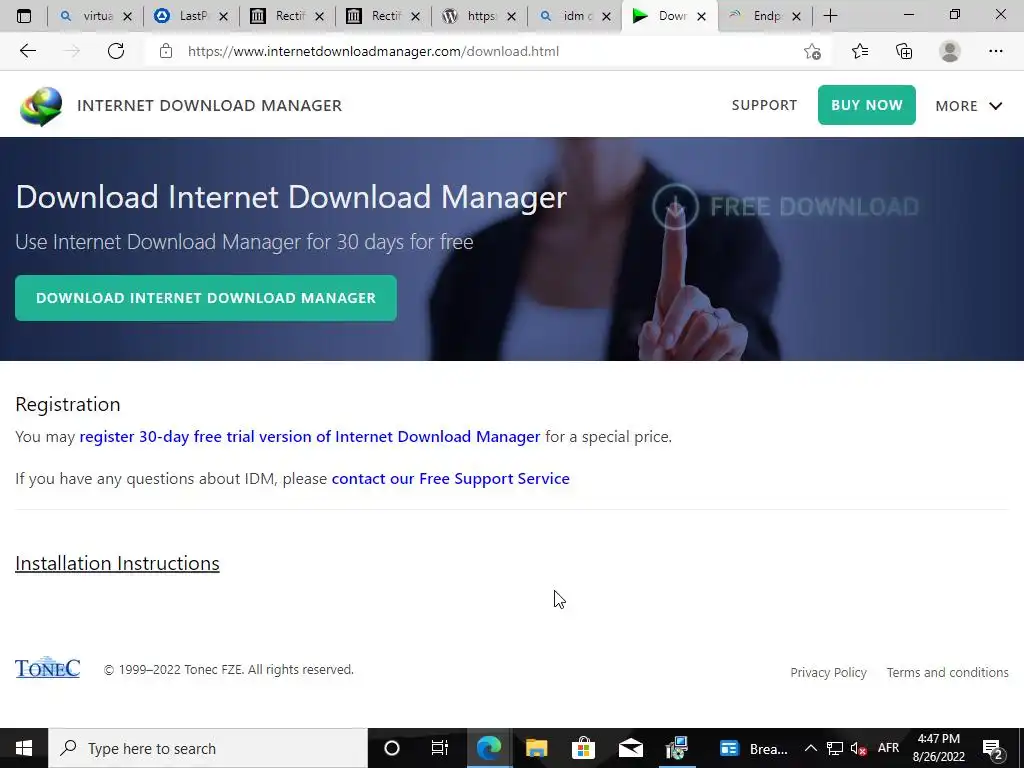Close the idm search tab
1024x768 pixels.
tap(607, 16)
